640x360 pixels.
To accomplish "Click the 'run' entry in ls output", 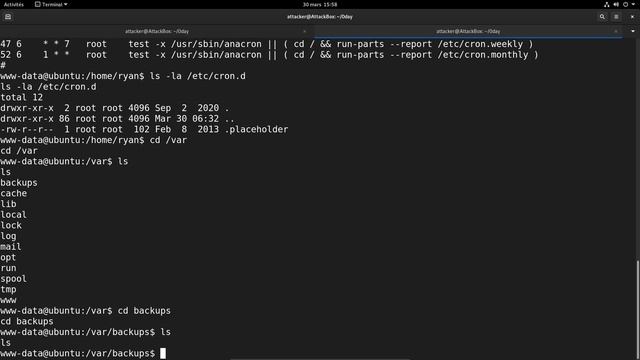I will click(8, 268).
